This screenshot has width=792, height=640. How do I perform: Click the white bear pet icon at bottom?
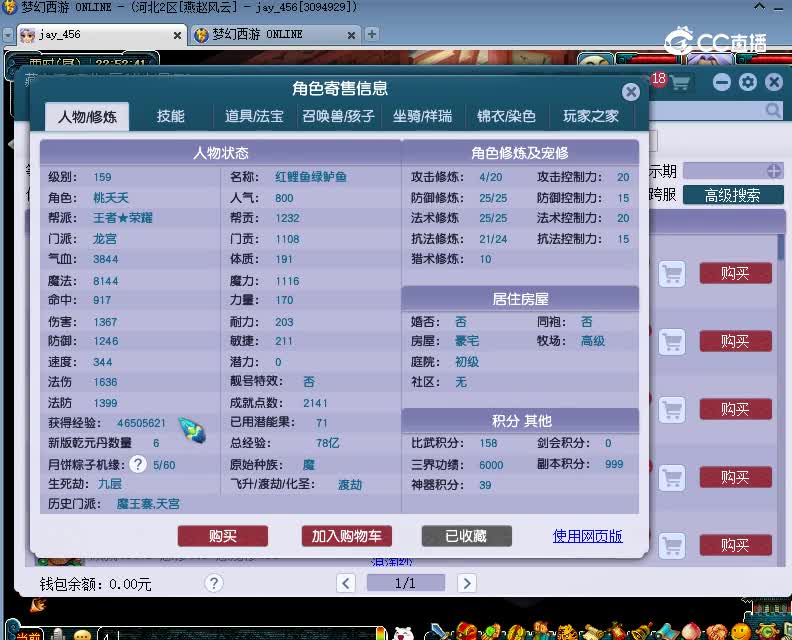403,633
